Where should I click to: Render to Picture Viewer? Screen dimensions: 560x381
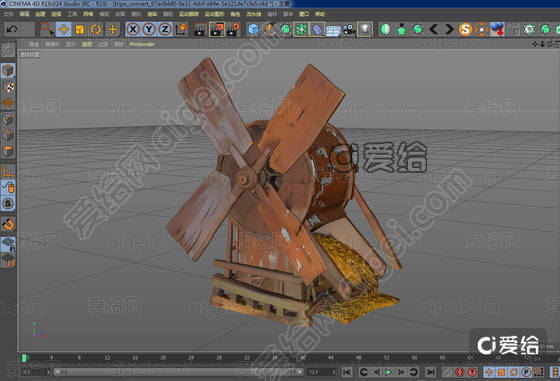[x=217, y=29]
